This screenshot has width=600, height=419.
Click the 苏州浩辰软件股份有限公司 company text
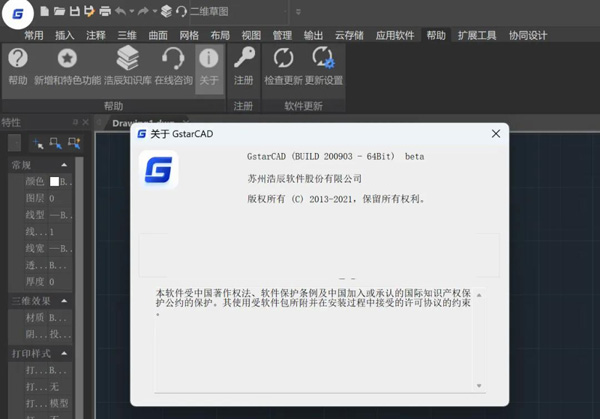pyautogui.click(x=304, y=179)
